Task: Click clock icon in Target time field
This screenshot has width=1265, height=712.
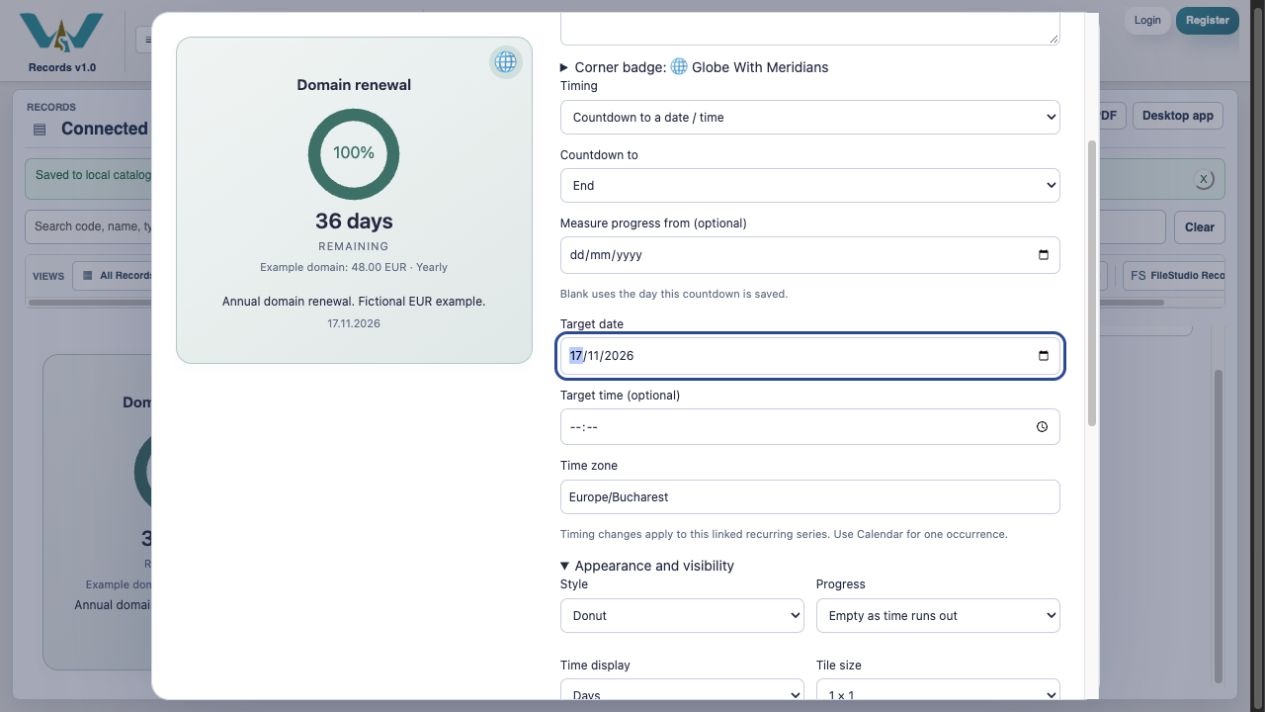Action: (x=1042, y=427)
